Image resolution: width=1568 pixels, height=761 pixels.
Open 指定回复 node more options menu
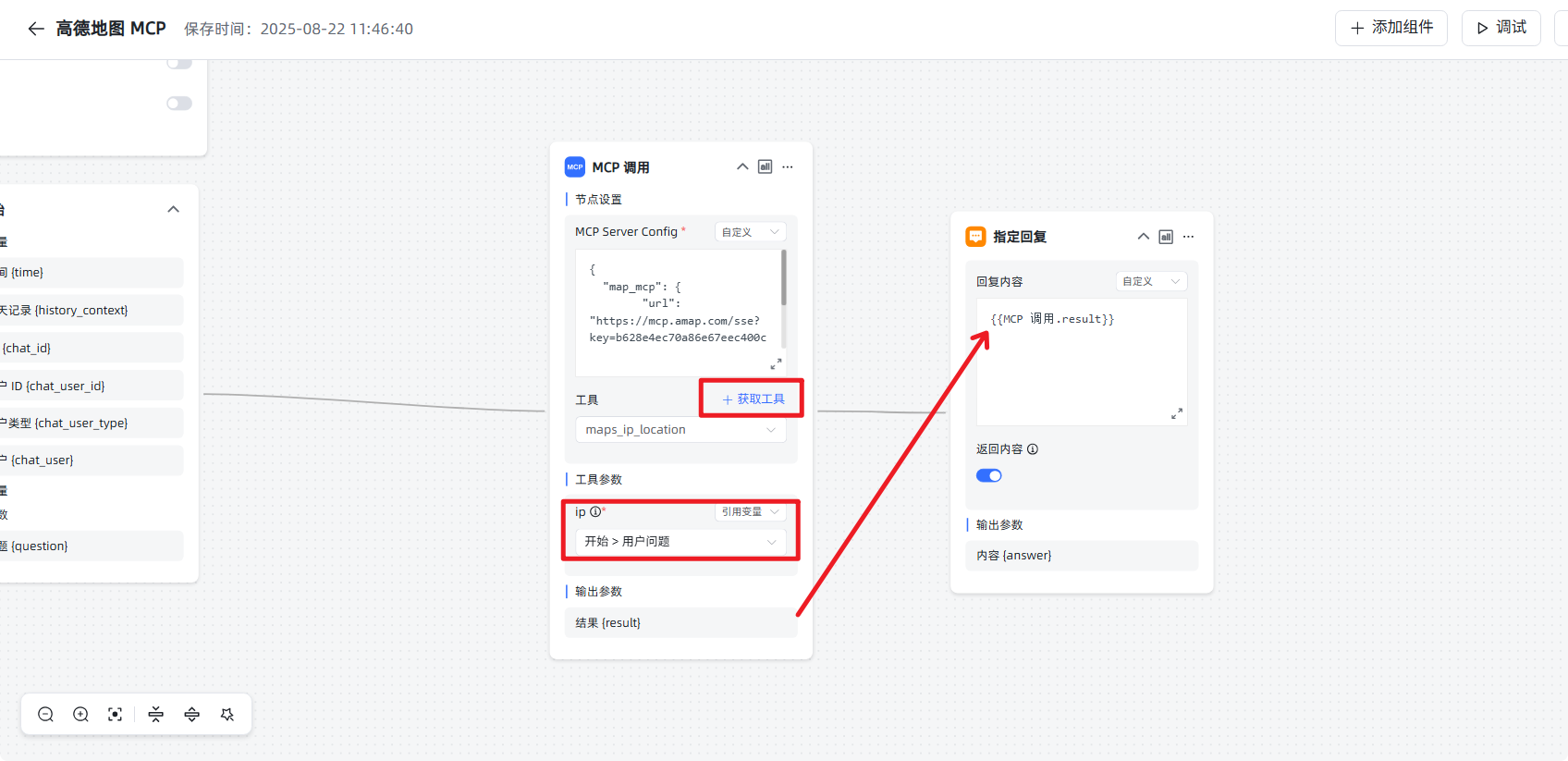click(x=1189, y=237)
